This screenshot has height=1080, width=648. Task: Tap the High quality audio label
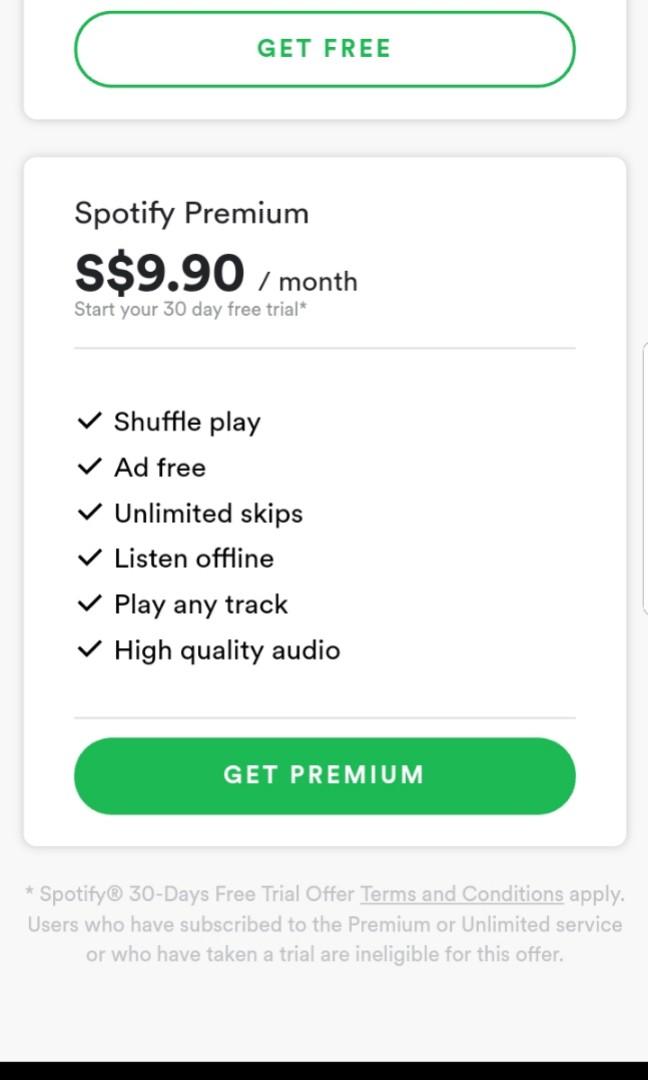click(227, 650)
